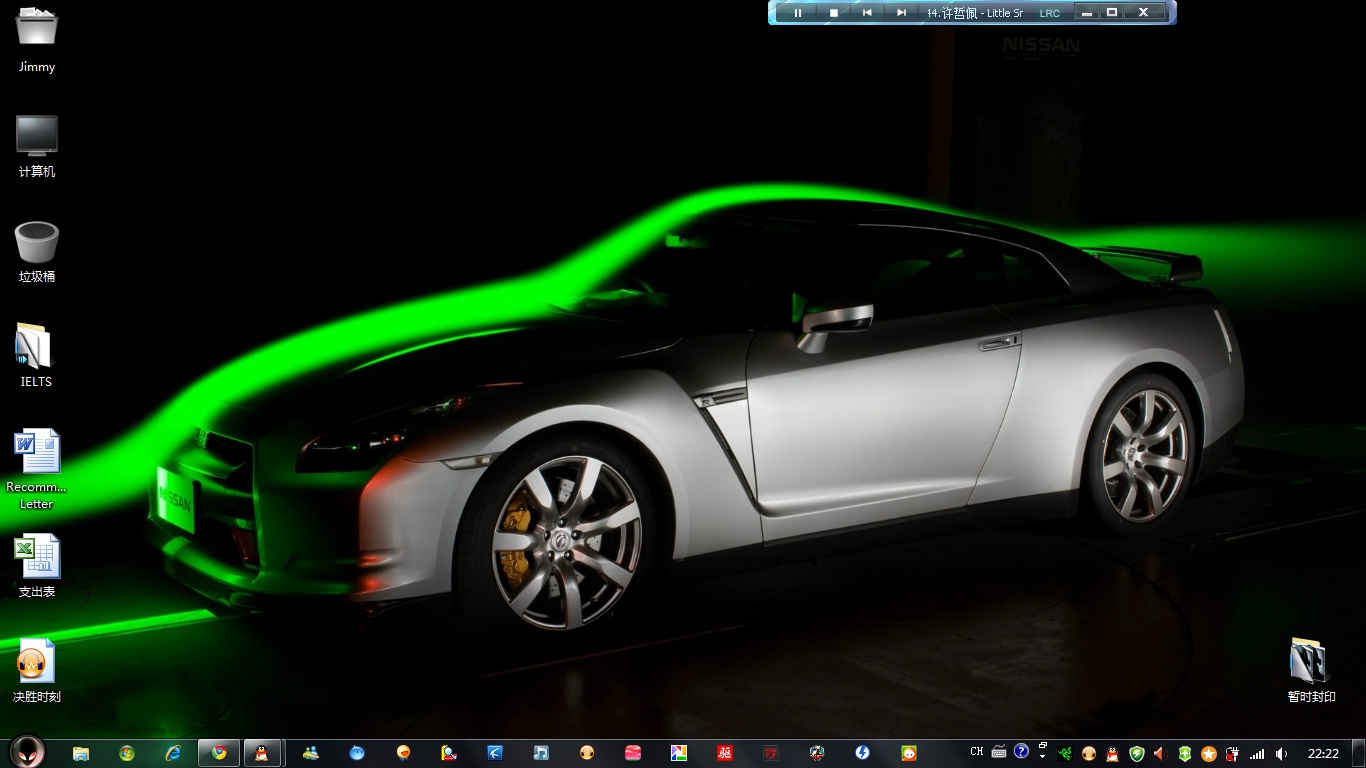1366x768 pixels.
Task: Open the Windows logo taskbar shortcut
Action: (127, 753)
